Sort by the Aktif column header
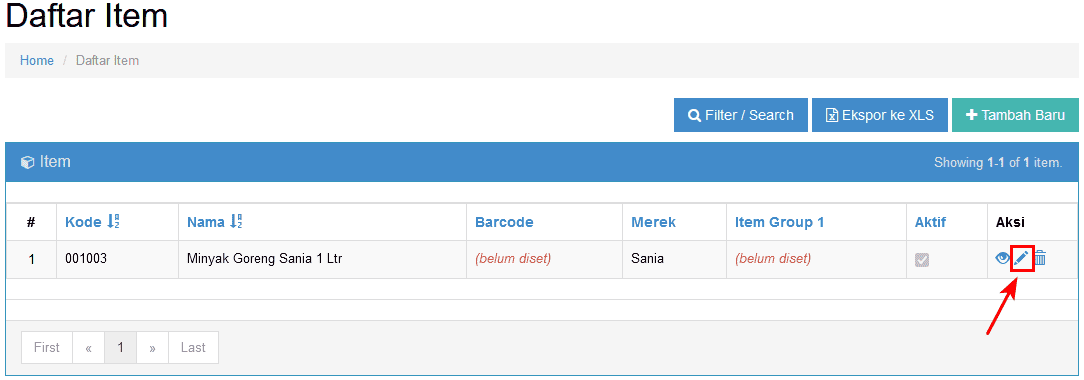Viewport: 1084px width, 380px height. tap(930, 222)
